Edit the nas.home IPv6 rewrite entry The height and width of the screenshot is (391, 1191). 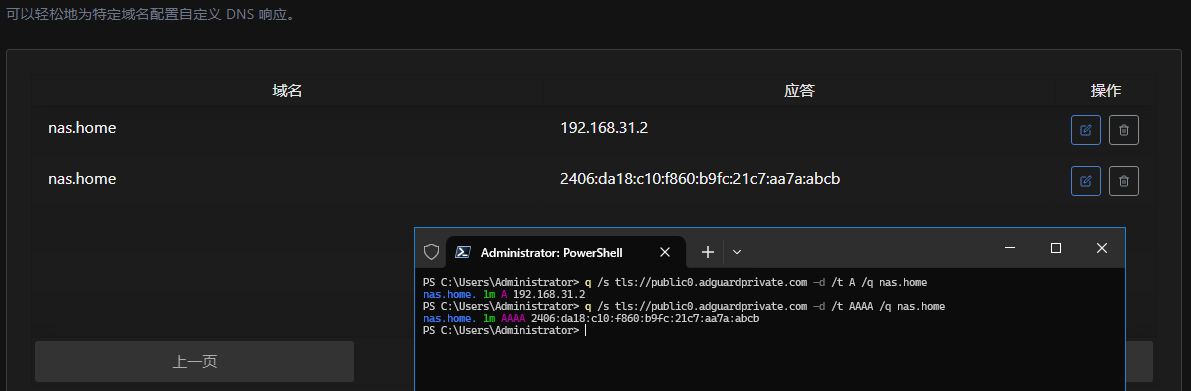point(1085,181)
